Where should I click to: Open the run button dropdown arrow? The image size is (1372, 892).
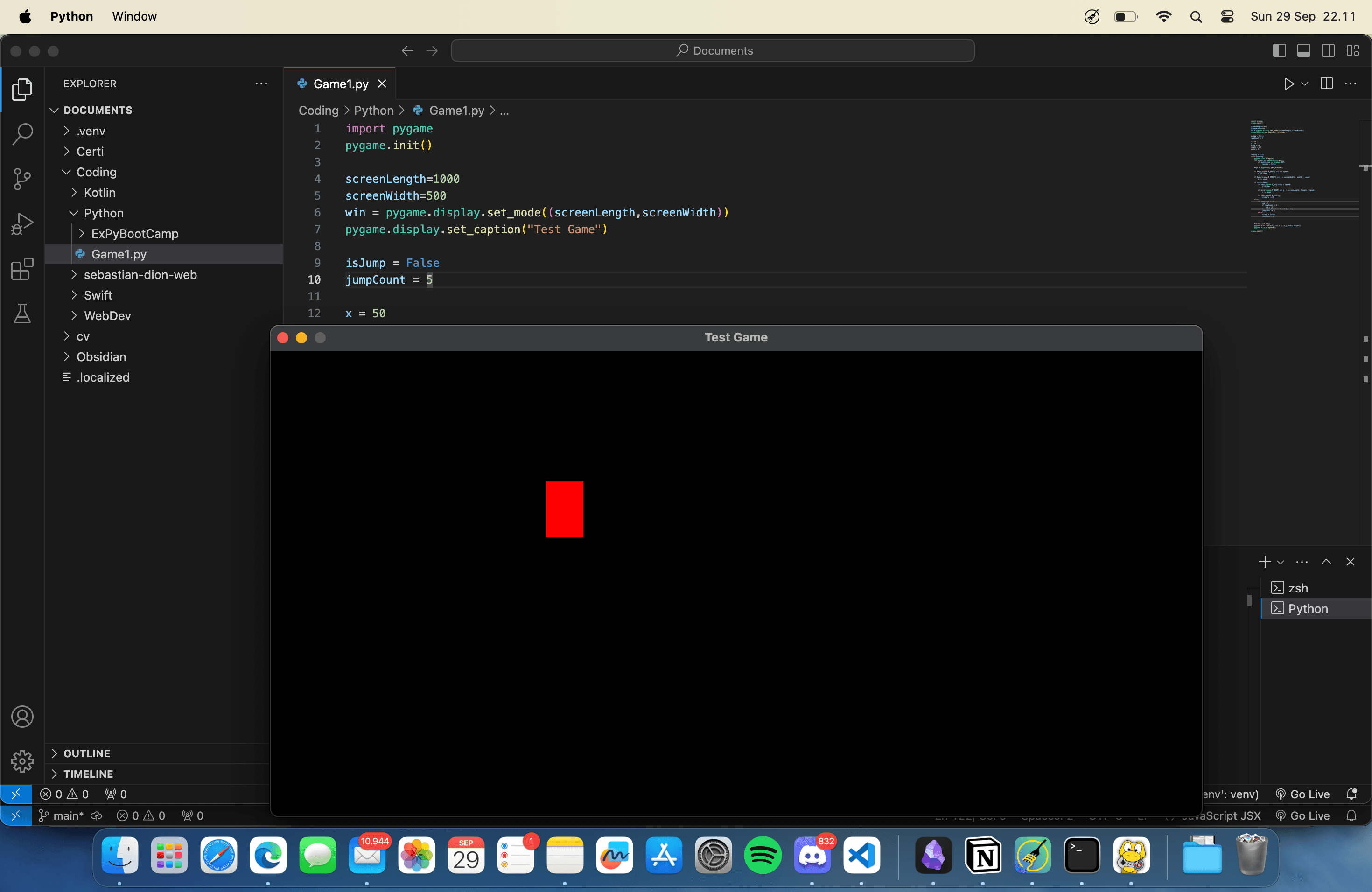(x=1305, y=84)
